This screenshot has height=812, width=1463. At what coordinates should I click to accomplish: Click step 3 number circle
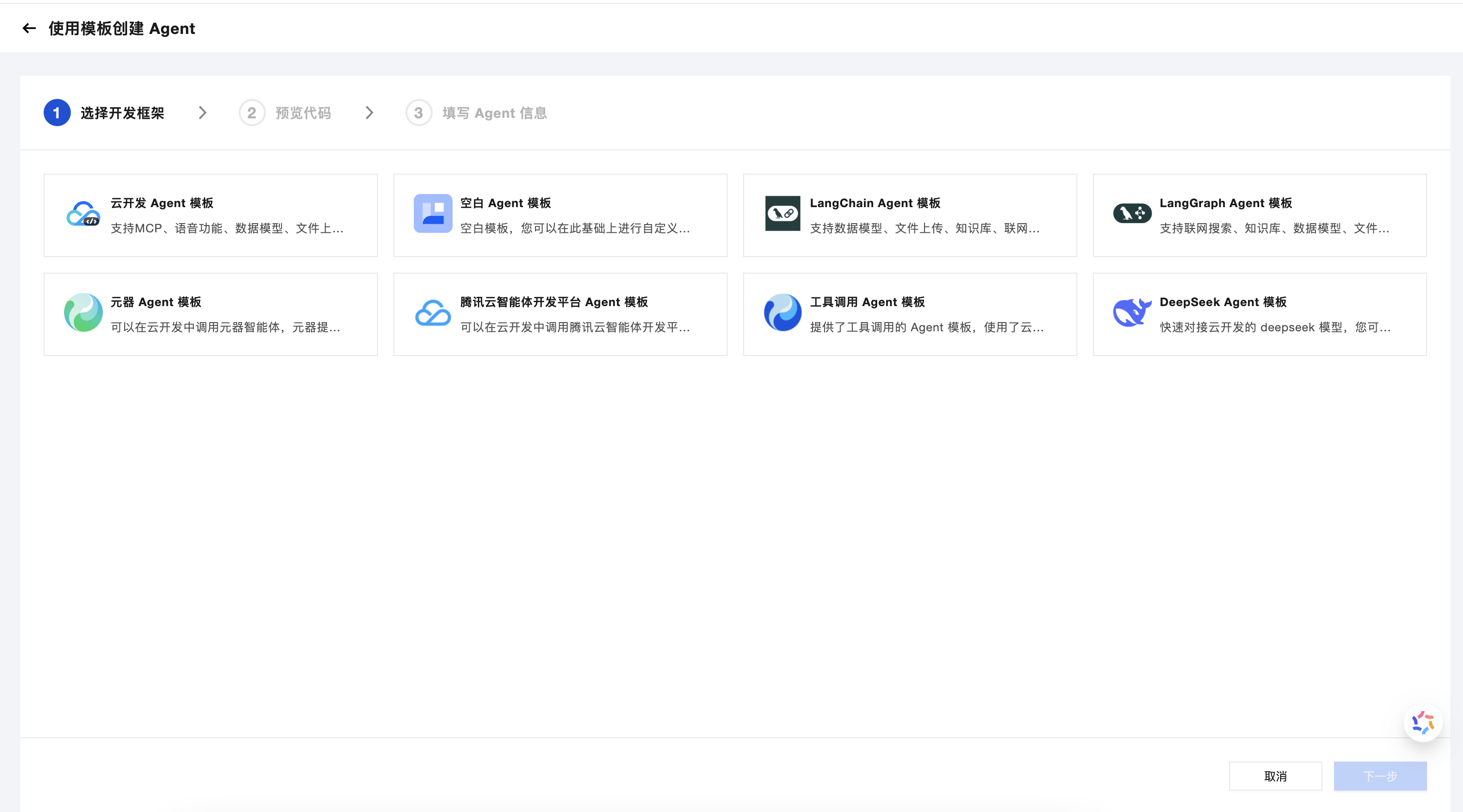[x=419, y=113]
